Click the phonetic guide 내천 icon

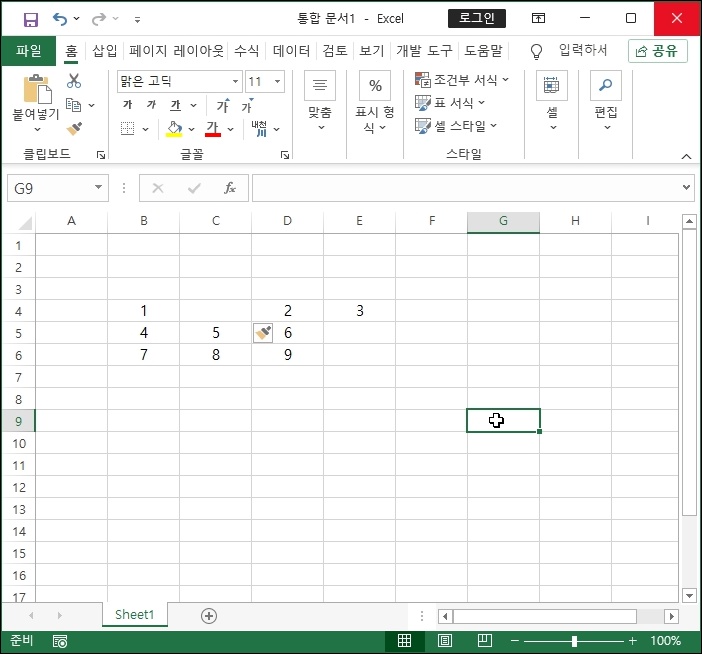[x=259, y=128]
